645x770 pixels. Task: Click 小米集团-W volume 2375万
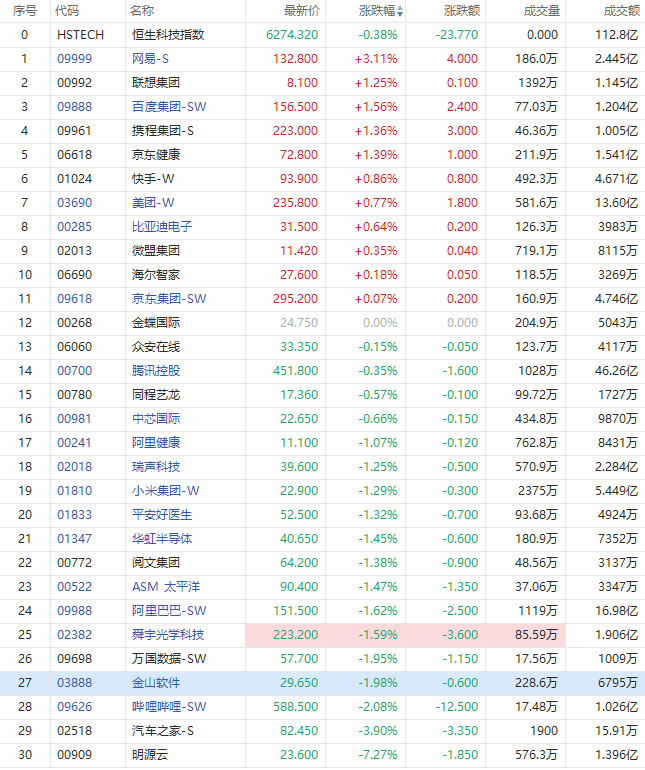(x=538, y=491)
